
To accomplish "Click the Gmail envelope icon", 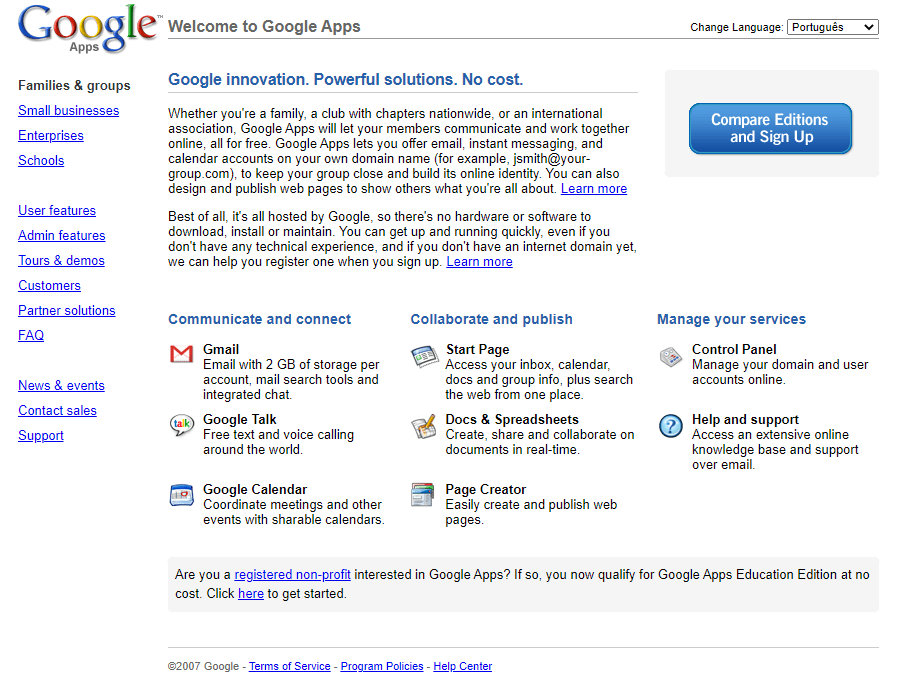I will [x=181, y=354].
